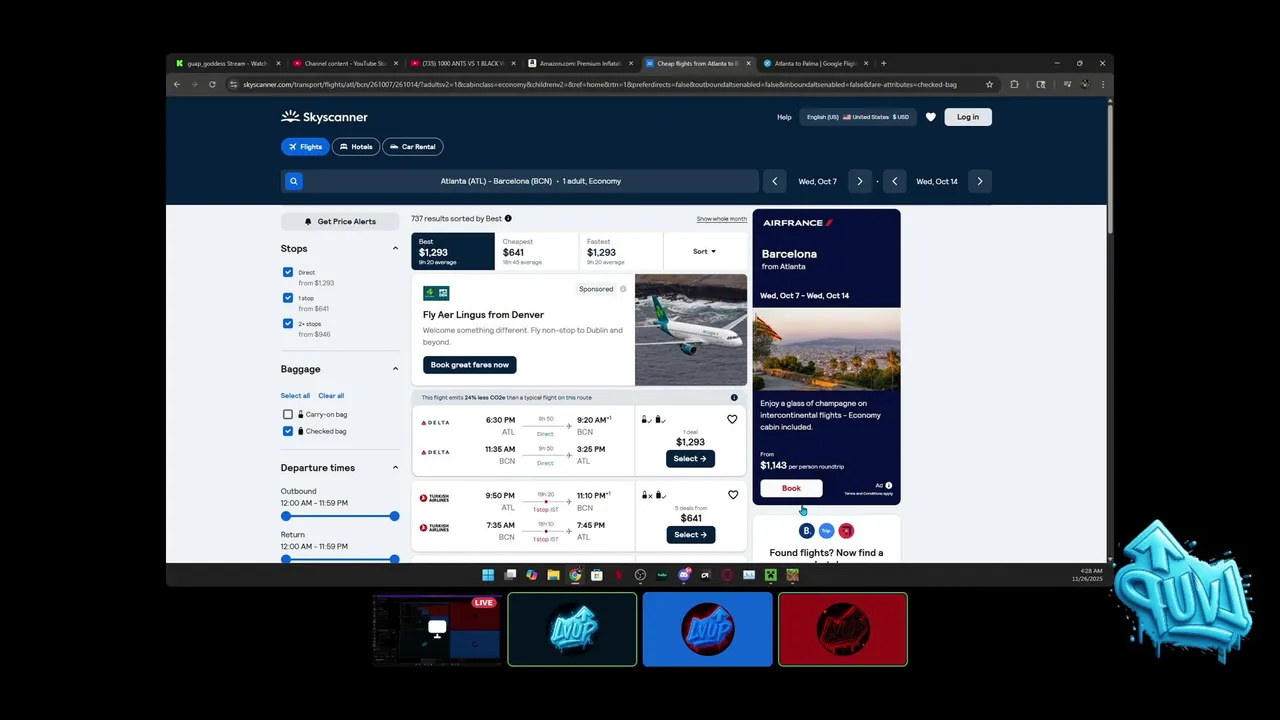Open Microsoft Store on the taskbar

(597, 575)
